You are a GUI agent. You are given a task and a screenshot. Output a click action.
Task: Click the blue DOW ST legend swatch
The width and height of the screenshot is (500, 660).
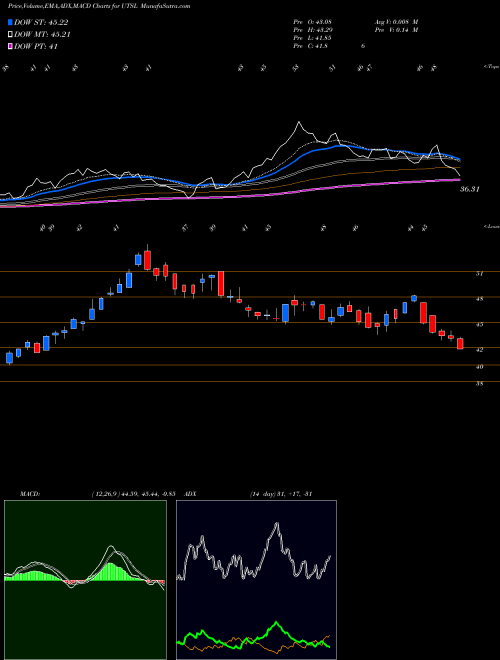pos(10,23)
